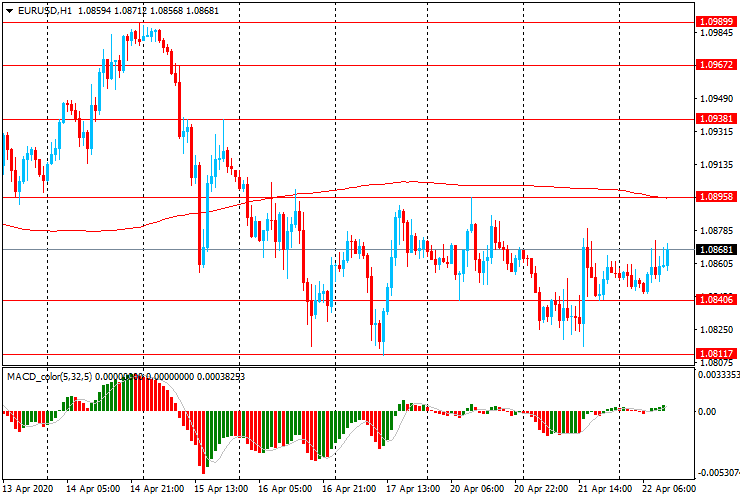Click the OHLC values 1.08594 1.08712 1.08568 1.08681
740x500 pixels.
coord(148,11)
